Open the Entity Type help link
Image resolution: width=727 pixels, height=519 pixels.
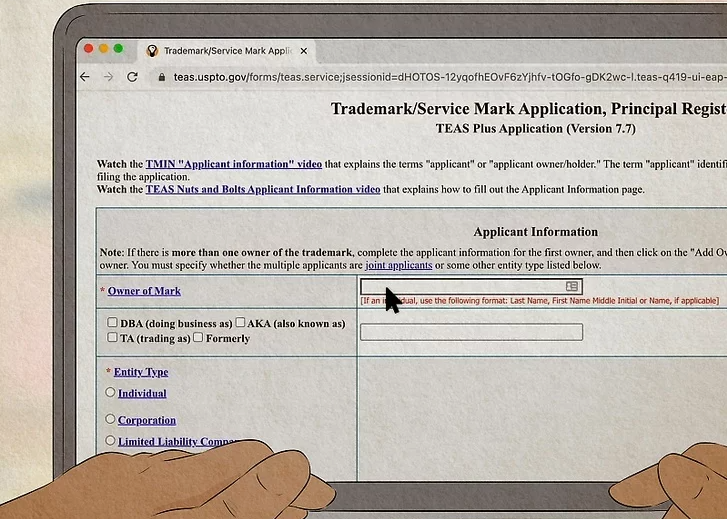[x=141, y=372]
